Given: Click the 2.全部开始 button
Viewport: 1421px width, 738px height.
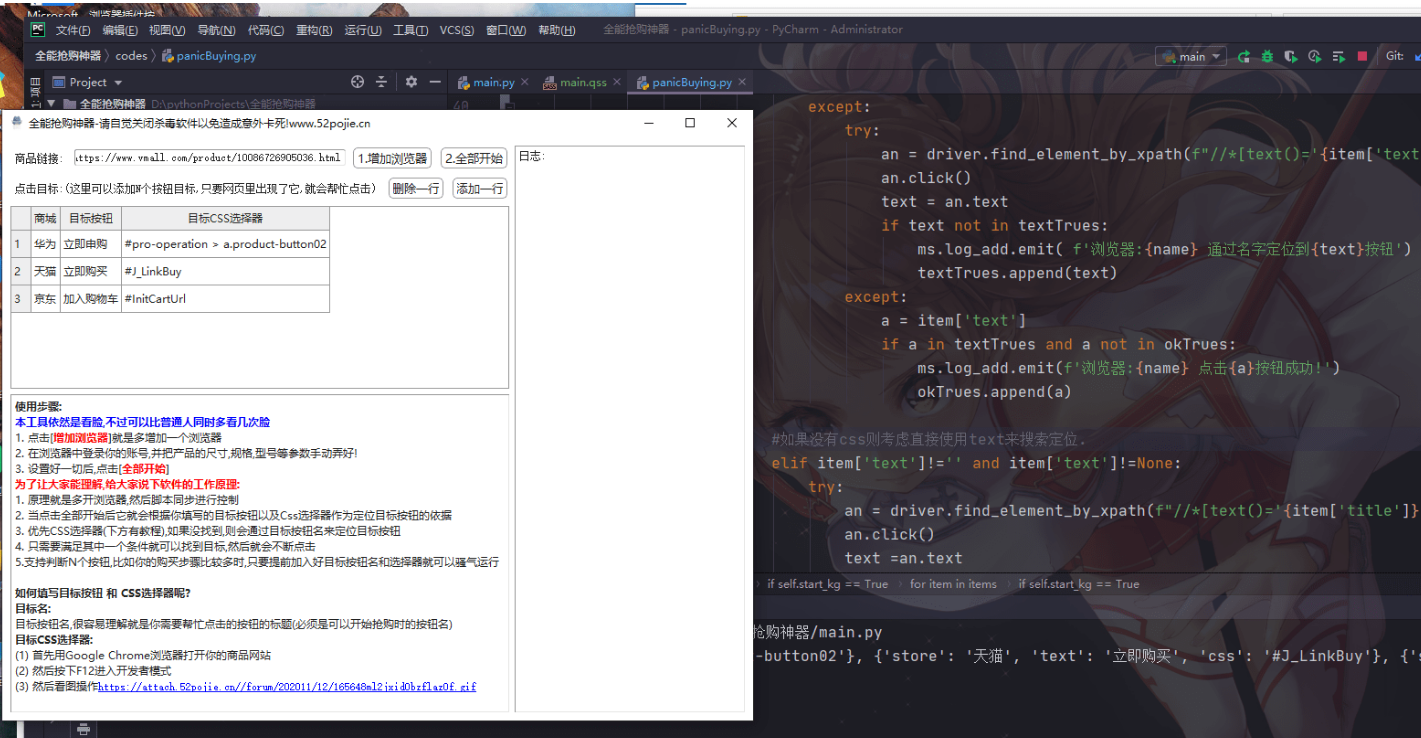Looking at the screenshot, I should click(x=474, y=158).
